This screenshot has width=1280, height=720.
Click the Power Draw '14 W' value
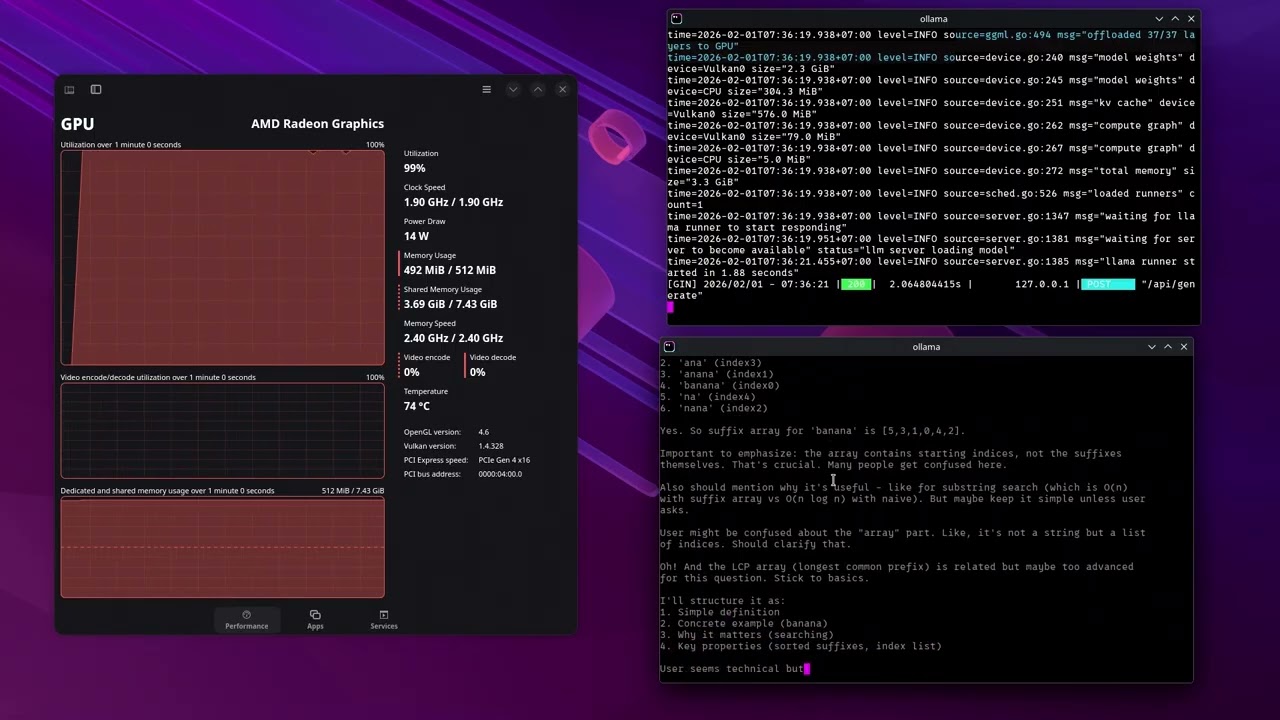[x=416, y=236]
